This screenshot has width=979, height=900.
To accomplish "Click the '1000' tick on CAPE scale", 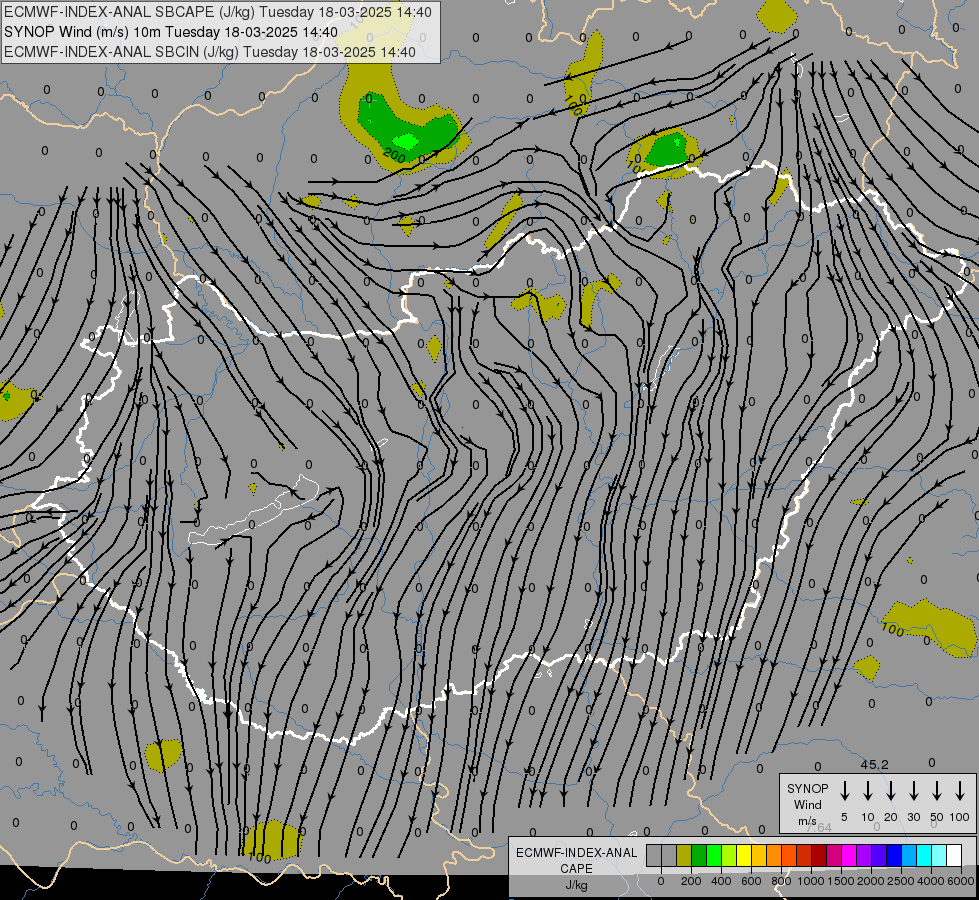I will coord(811,881).
